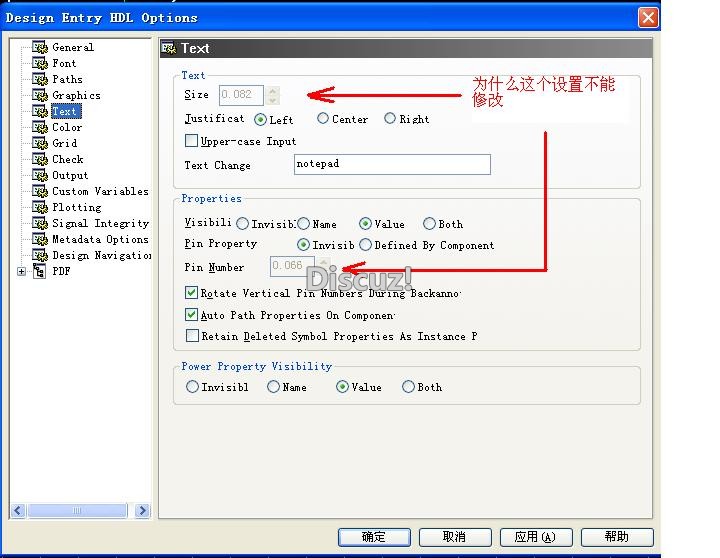Select Right justification
Image resolution: width=720 pixels, height=558 pixels.
click(390, 118)
